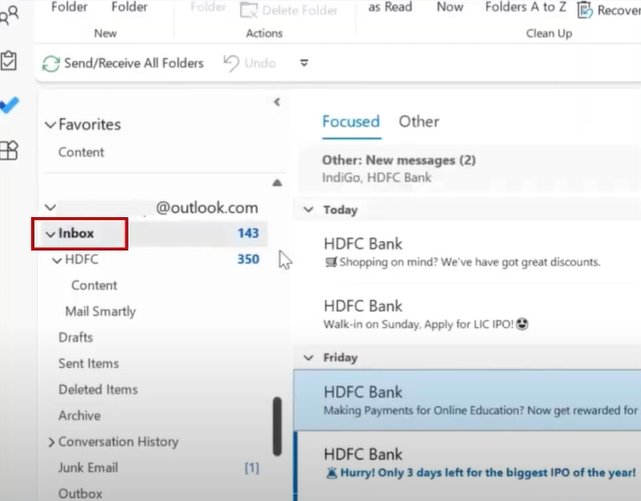Collapse the folder pane with arrow
This screenshot has height=501, width=641.
point(277,102)
